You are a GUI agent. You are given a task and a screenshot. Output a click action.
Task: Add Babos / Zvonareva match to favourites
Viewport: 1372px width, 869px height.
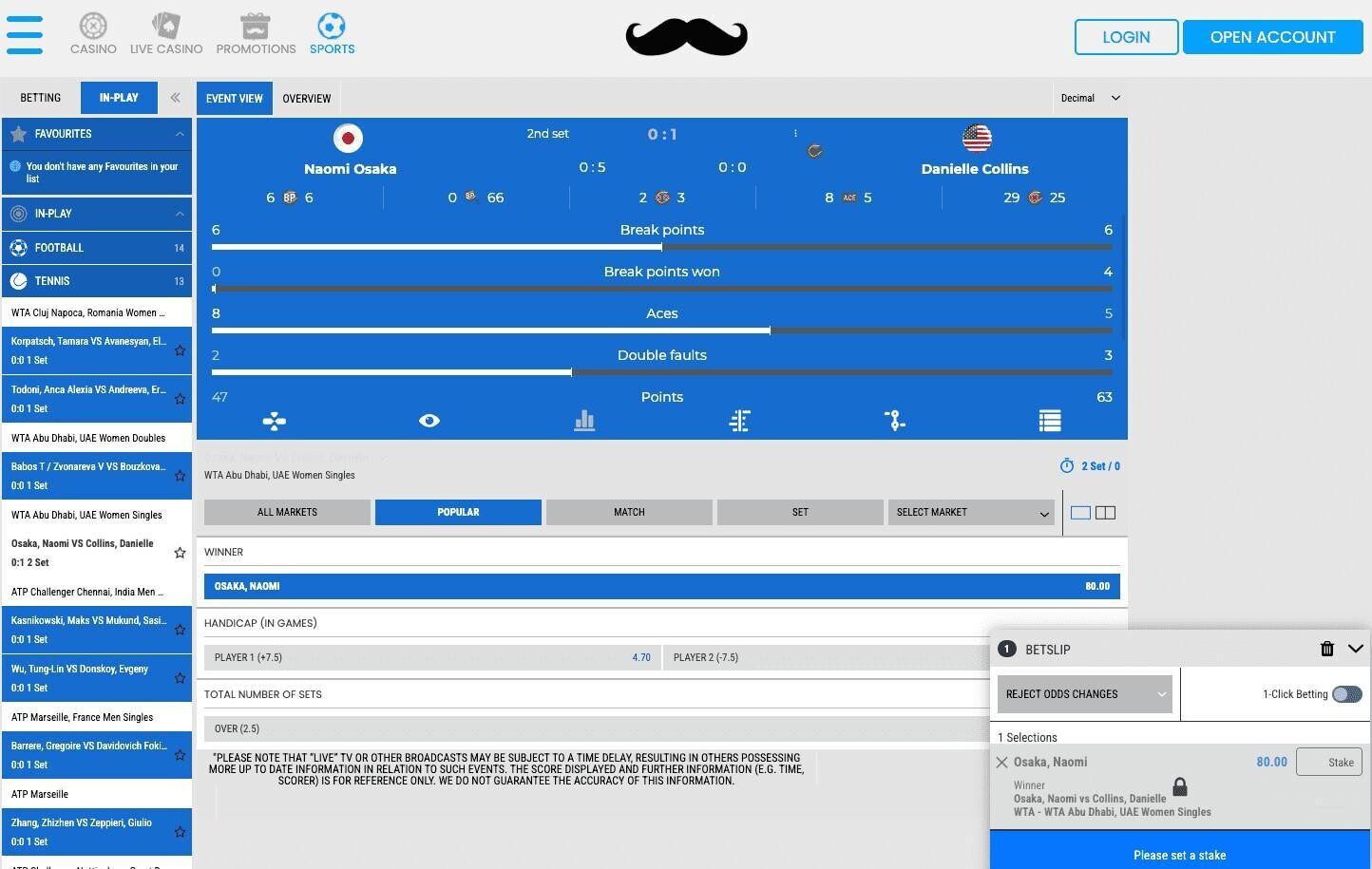click(x=180, y=476)
